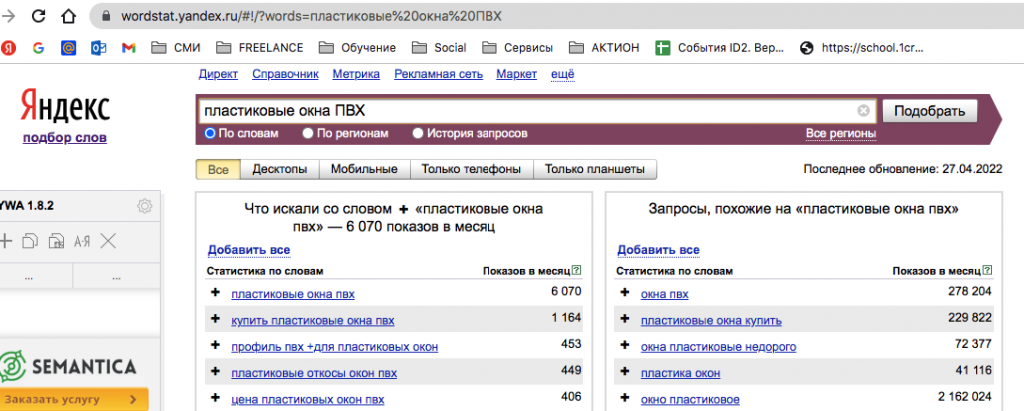Click right table impressions help question icon
Viewport: 1024px width, 411px height.
(x=987, y=270)
